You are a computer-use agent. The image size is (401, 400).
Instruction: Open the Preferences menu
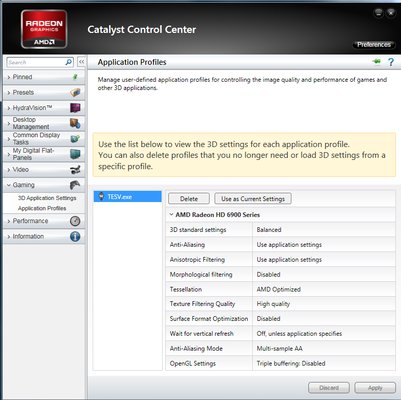click(374, 45)
